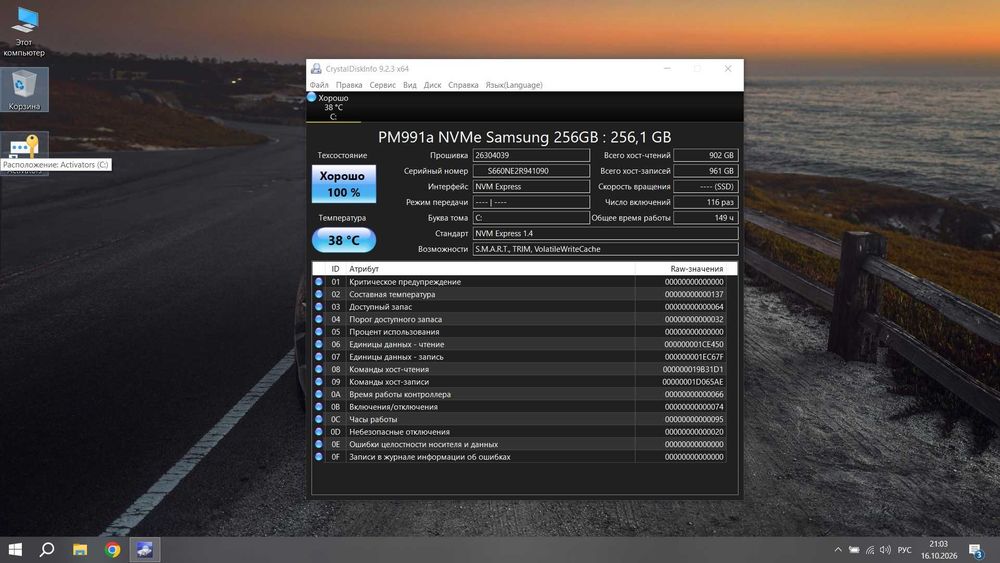The width and height of the screenshot is (1000, 563).
Task: Open the Язык(Language) menu
Action: 514,85
